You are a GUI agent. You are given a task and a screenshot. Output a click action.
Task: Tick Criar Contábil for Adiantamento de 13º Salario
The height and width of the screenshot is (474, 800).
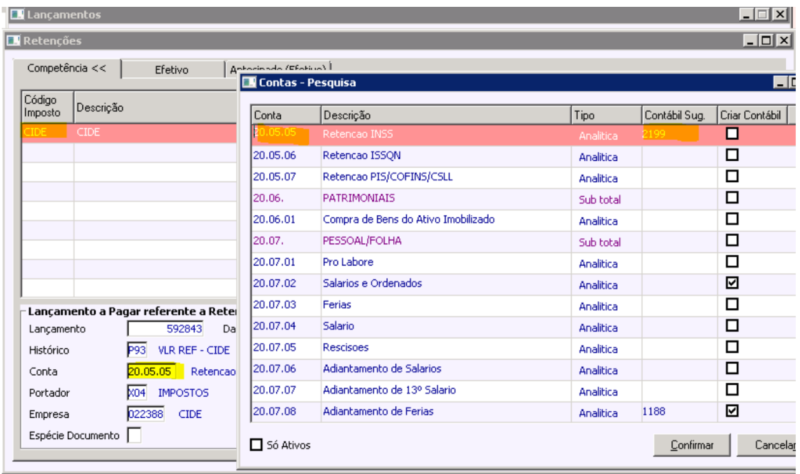732,390
